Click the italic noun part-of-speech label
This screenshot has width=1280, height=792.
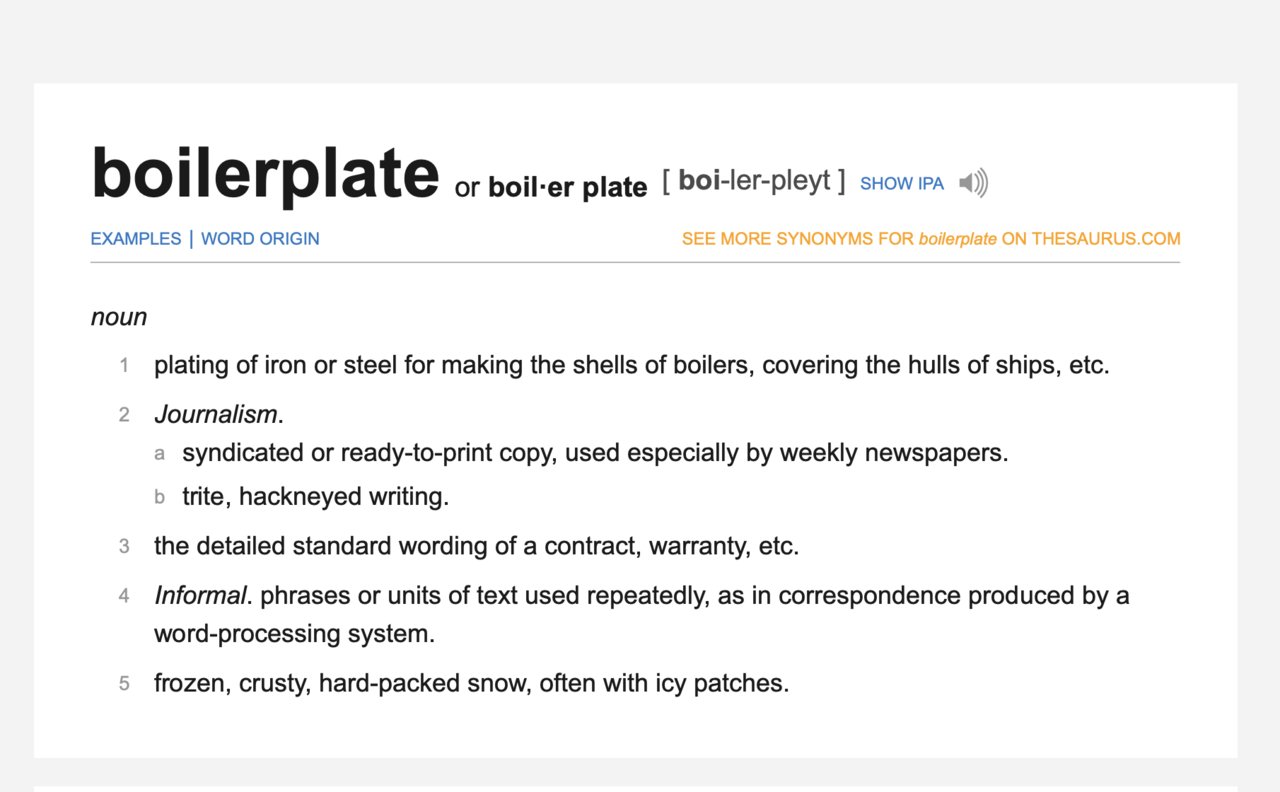point(119,317)
